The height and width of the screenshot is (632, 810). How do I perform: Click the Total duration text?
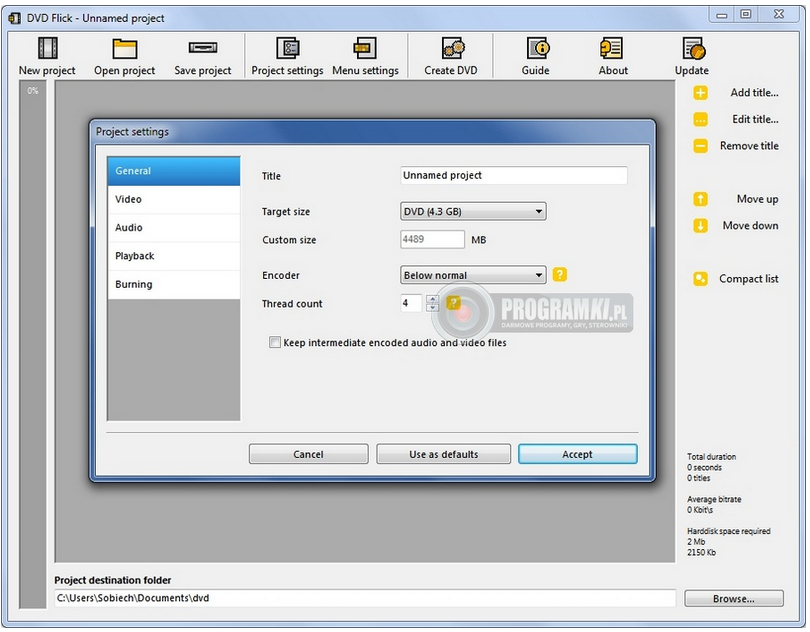711,457
